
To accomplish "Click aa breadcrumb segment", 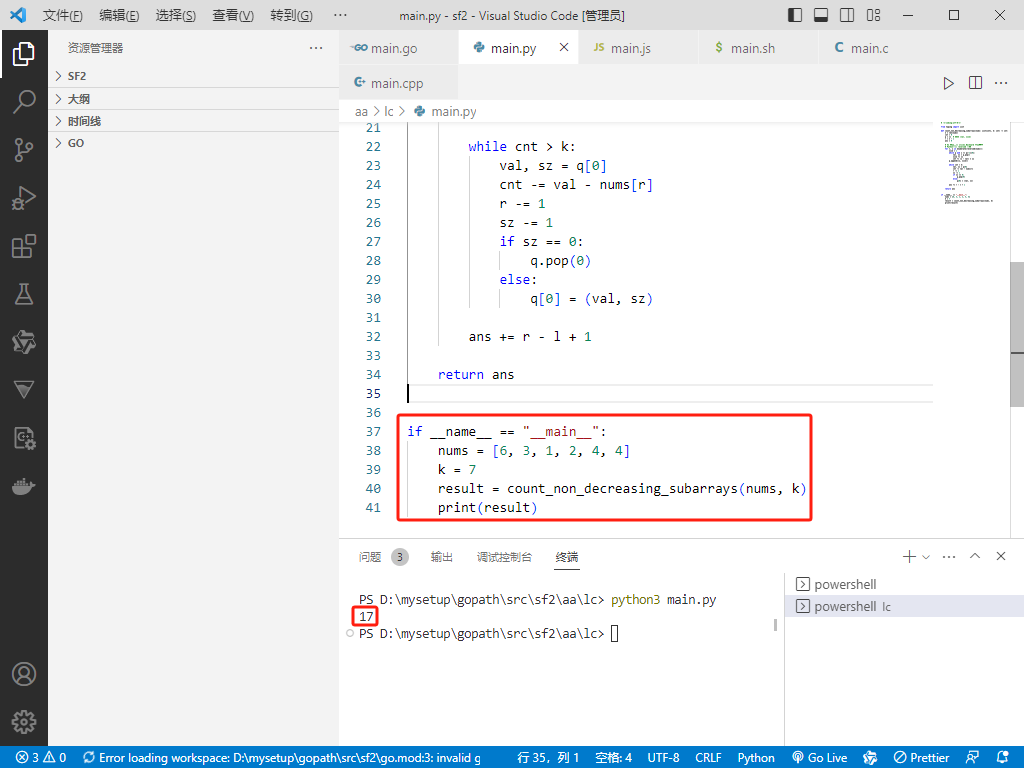I will (361, 112).
